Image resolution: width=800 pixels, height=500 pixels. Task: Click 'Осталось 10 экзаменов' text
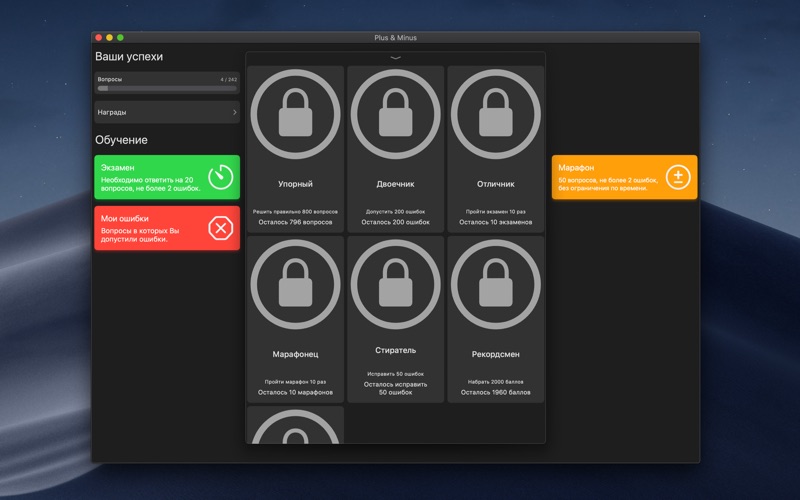(495, 222)
